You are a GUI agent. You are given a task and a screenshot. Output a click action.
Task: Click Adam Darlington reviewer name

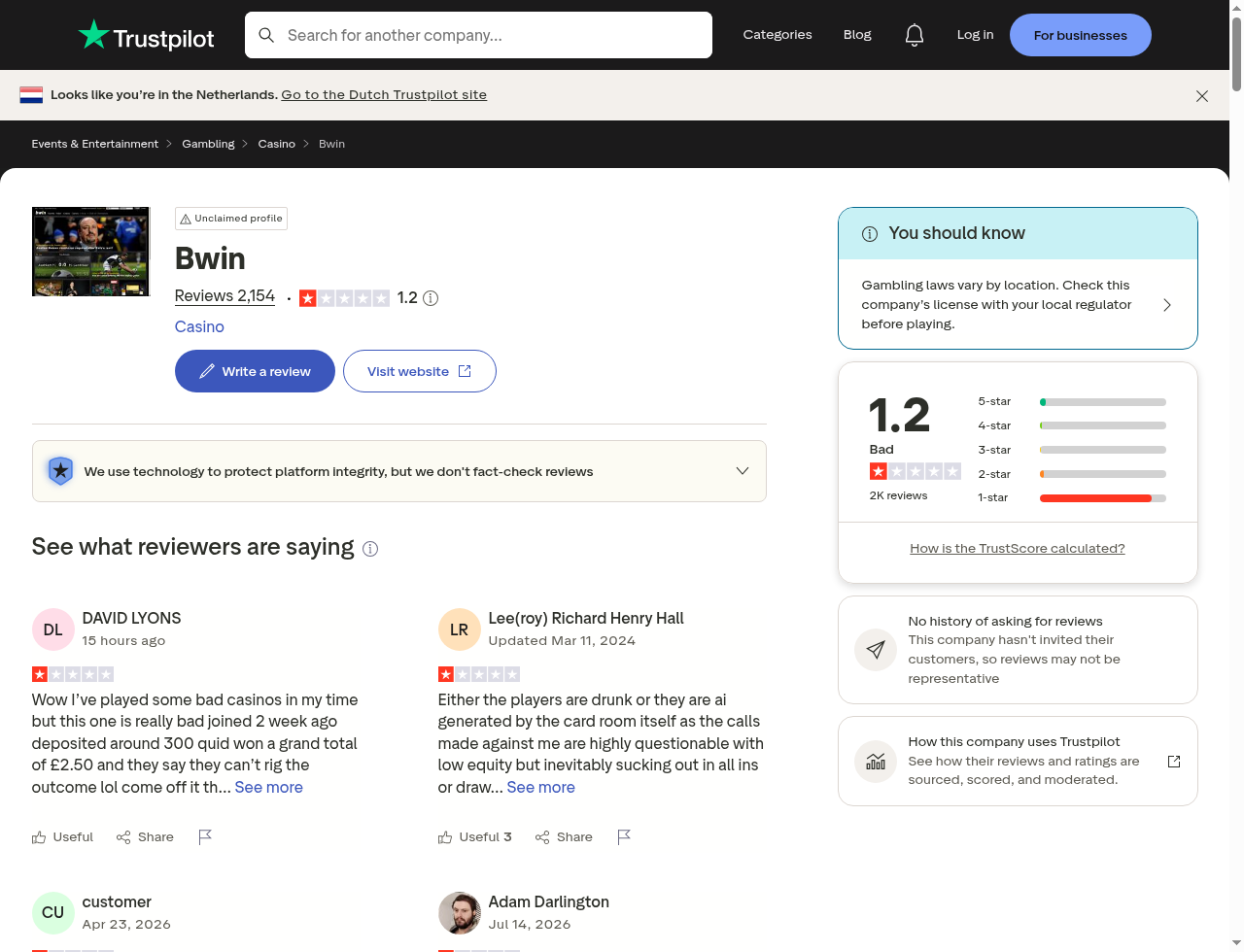(x=549, y=902)
